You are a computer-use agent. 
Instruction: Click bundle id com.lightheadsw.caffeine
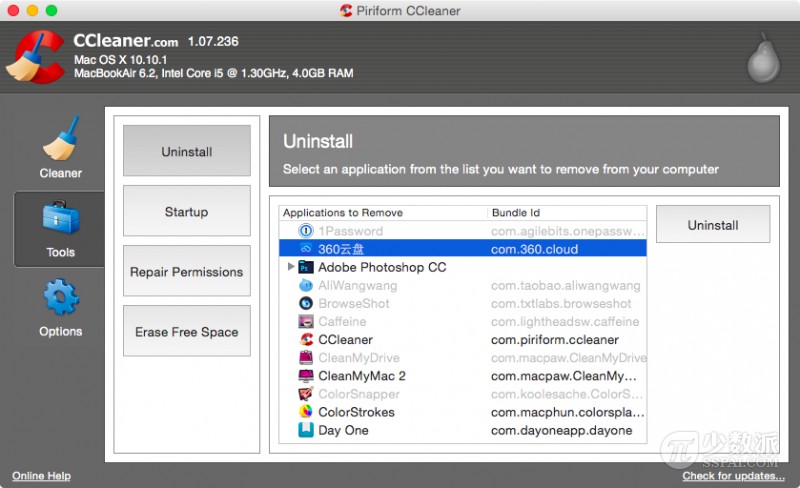pyautogui.click(x=565, y=322)
